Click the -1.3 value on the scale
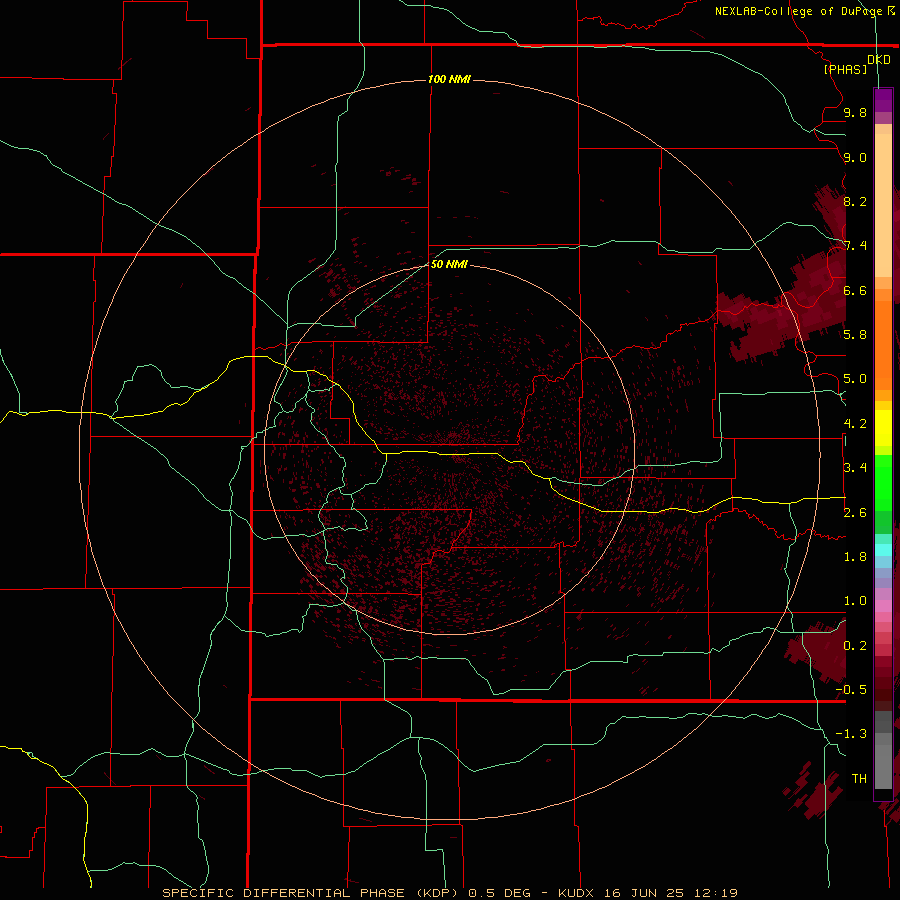 click(x=851, y=734)
